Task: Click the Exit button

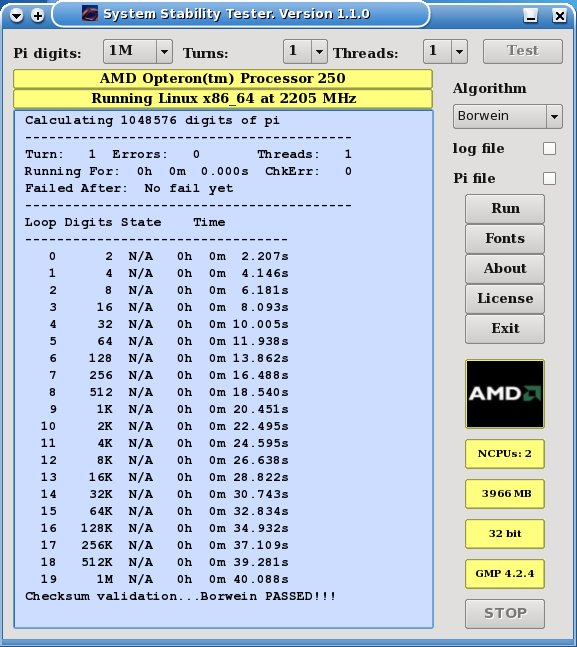Action: tap(505, 329)
